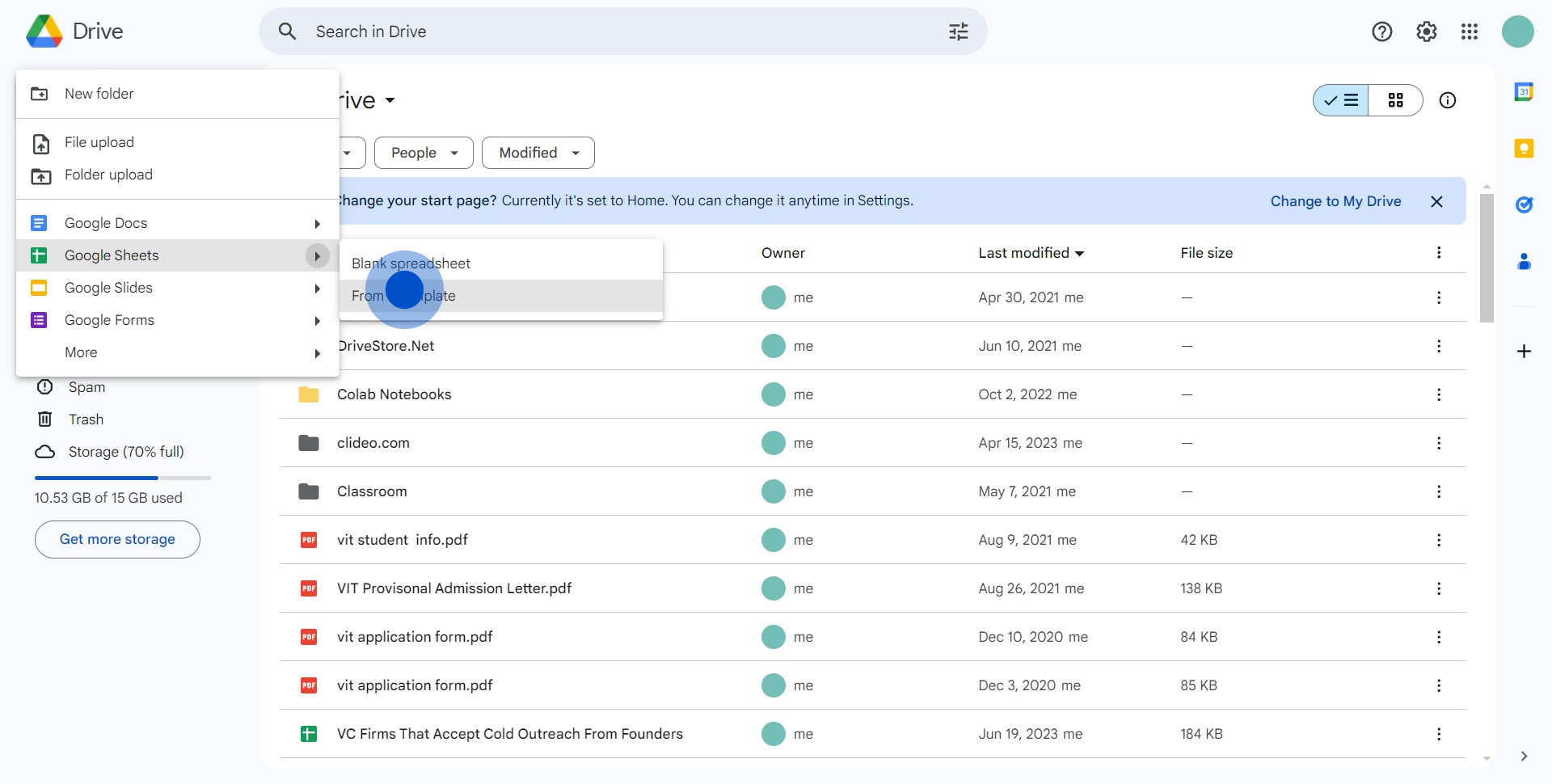Choose Folder upload from the menu
Viewport: 1552px width, 784px height.
coord(178,175)
